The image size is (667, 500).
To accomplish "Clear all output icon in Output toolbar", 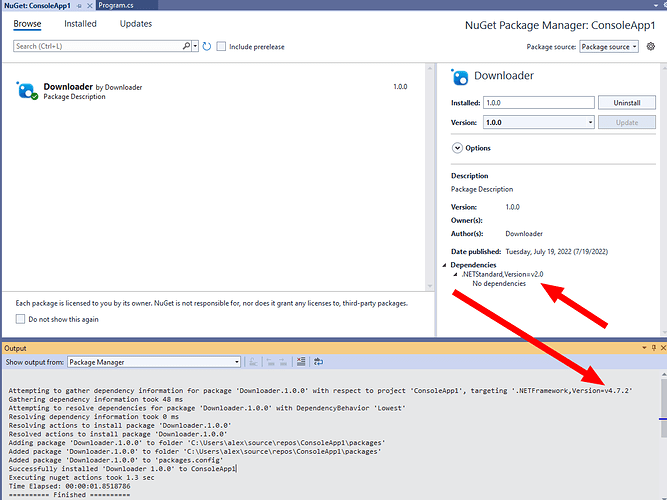I will coord(301,362).
